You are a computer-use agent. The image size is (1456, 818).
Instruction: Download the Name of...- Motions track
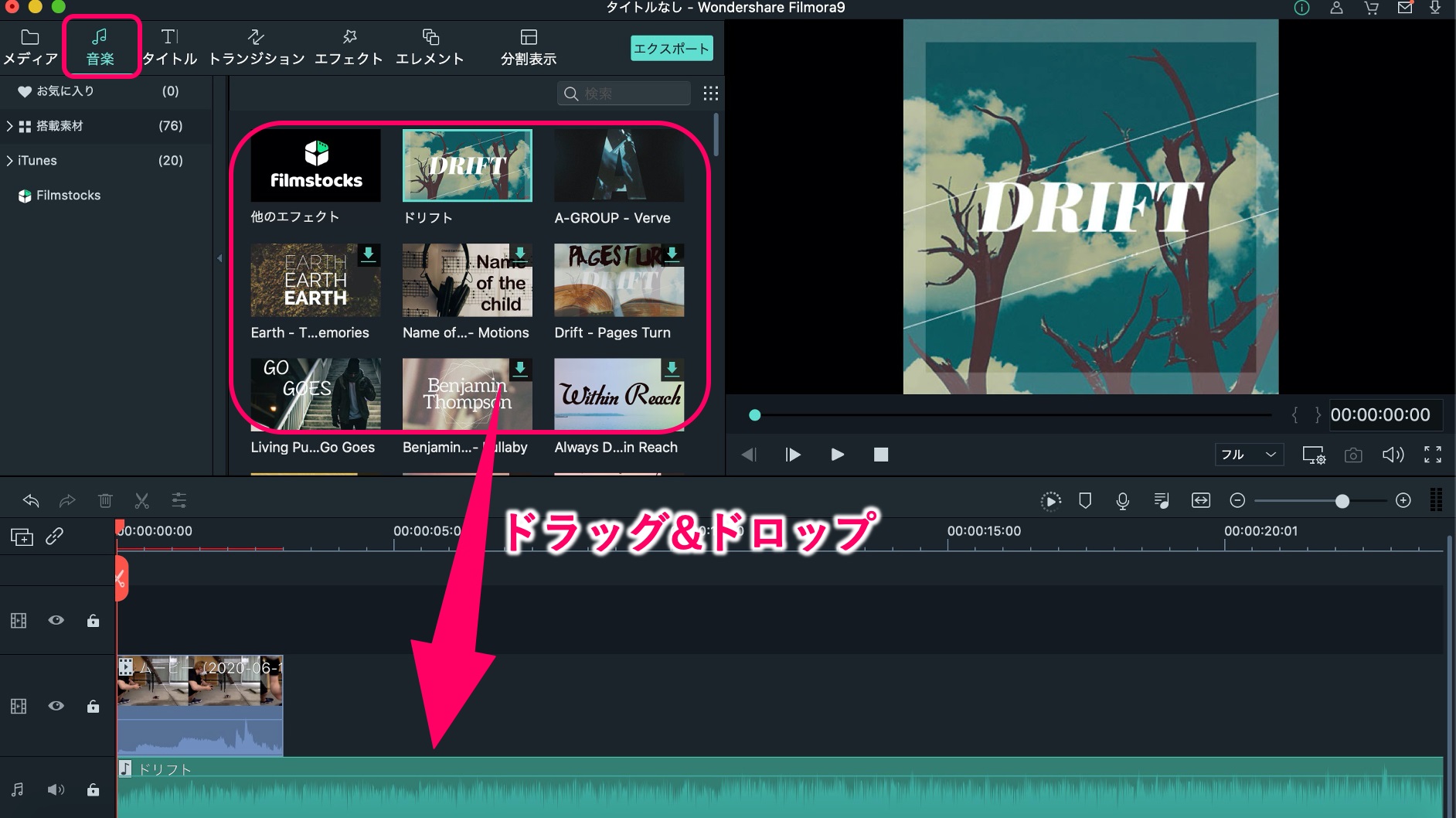pyautogui.click(x=521, y=254)
